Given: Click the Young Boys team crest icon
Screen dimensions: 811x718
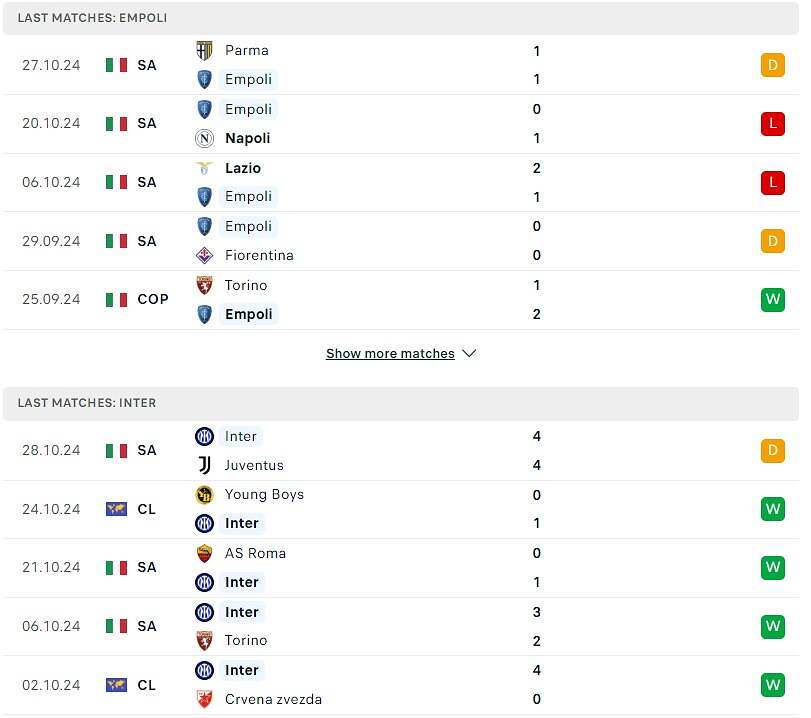Looking at the screenshot, I should [x=204, y=494].
